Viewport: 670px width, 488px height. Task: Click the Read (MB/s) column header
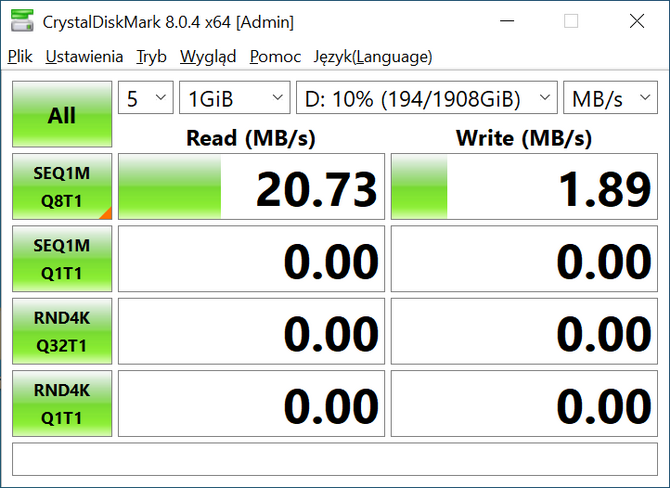click(251, 138)
